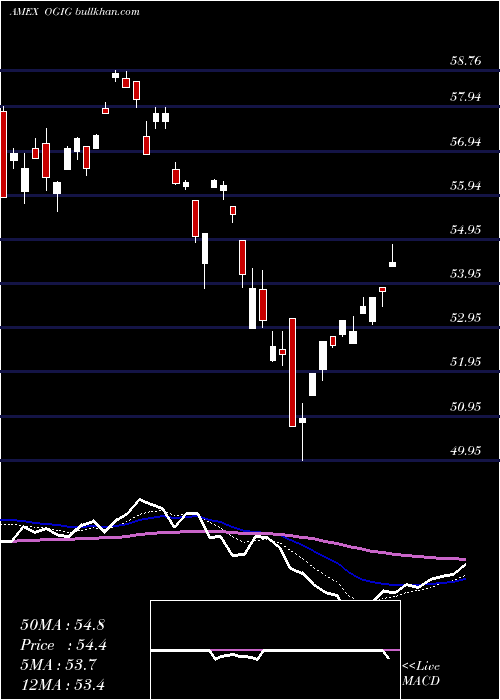
Task: Click the 58.76 price level label
Action: (x=466, y=60)
